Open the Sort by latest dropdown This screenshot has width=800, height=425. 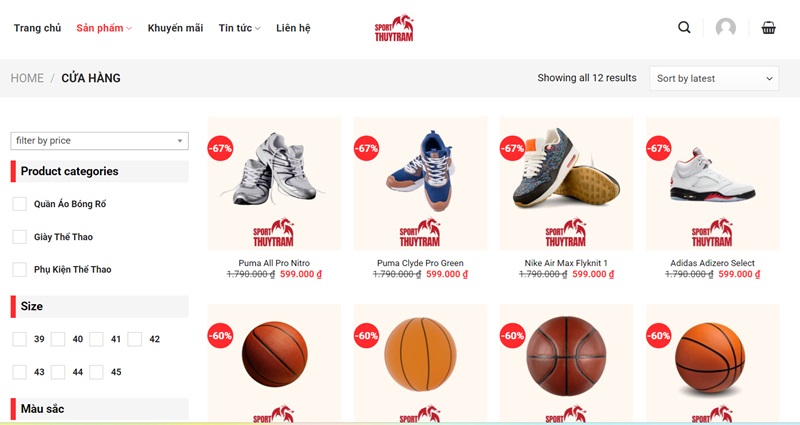pyautogui.click(x=714, y=79)
